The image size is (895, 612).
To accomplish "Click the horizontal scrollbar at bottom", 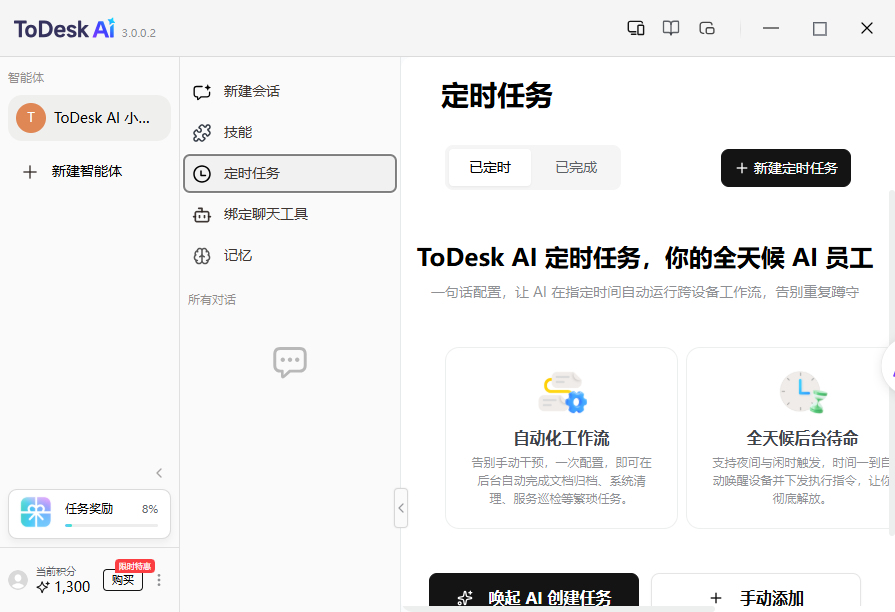I will pyautogui.click(x=559, y=609).
